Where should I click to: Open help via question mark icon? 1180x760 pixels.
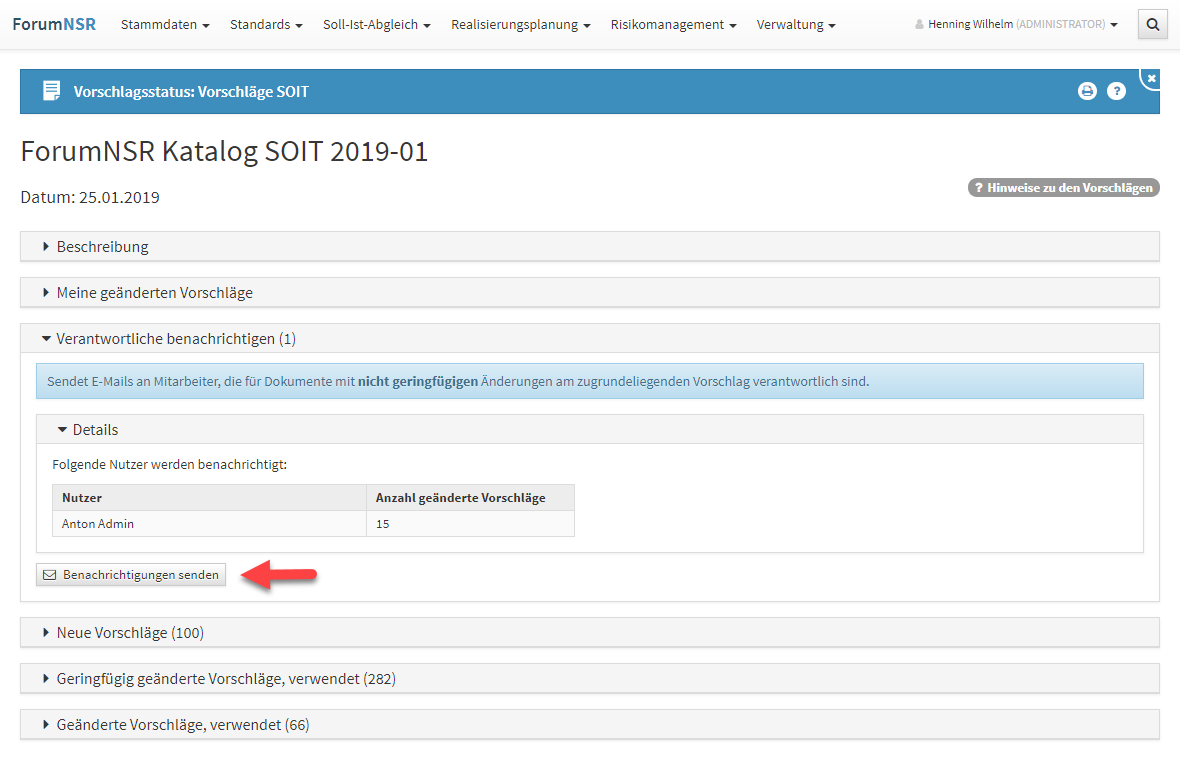coord(1117,91)
